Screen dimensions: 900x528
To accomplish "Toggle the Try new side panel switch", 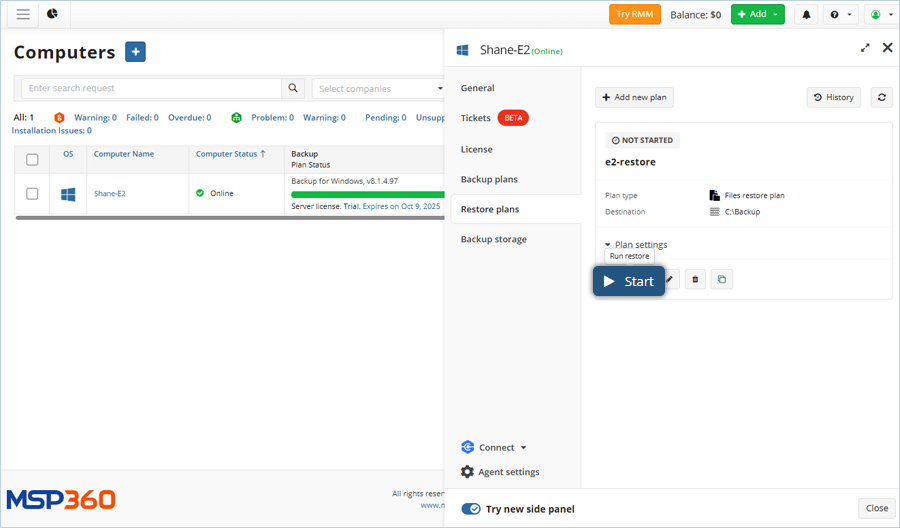I will (471, 509).
